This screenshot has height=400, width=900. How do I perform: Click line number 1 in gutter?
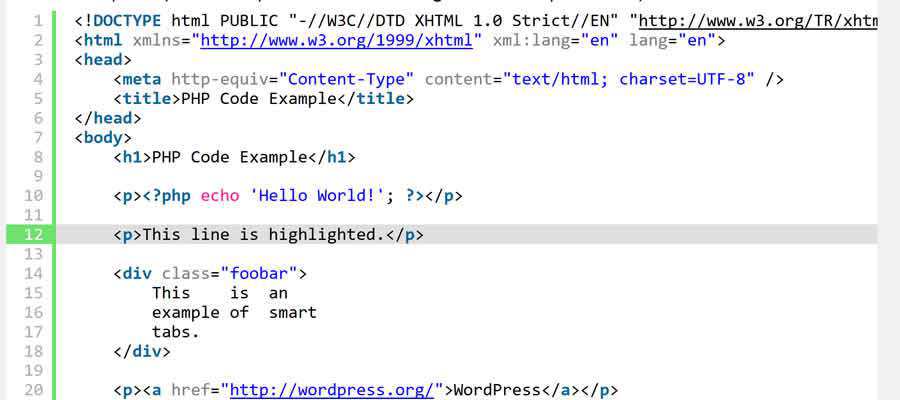click(x=37, y=21)
